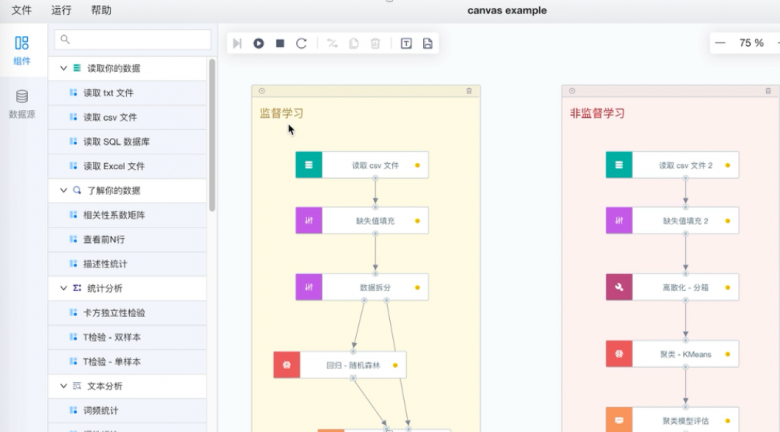Click the 75 % zoom level value
780x432 pixels.
click(751, 43)
